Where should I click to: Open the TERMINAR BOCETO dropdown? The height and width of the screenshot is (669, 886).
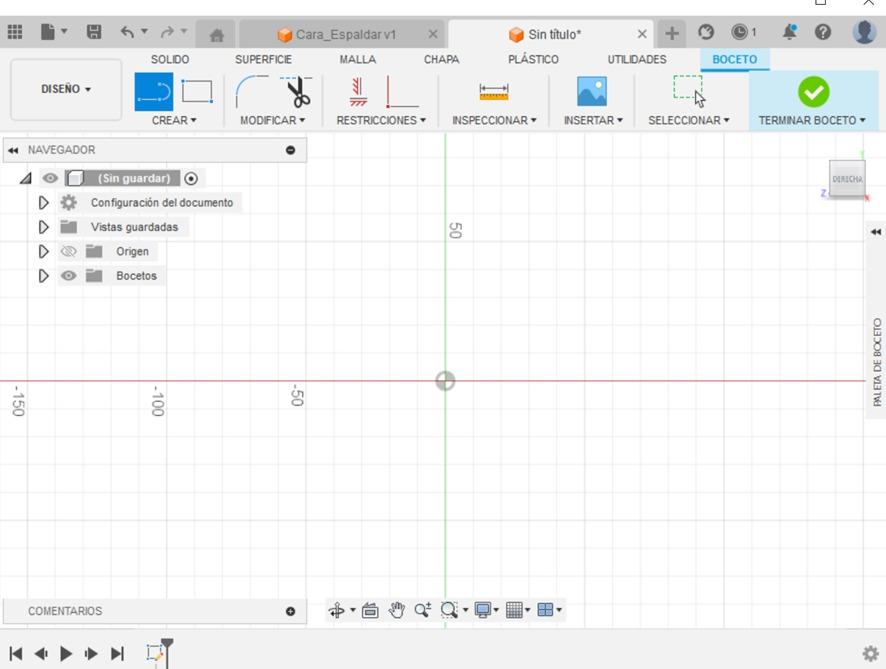(812, 120)
